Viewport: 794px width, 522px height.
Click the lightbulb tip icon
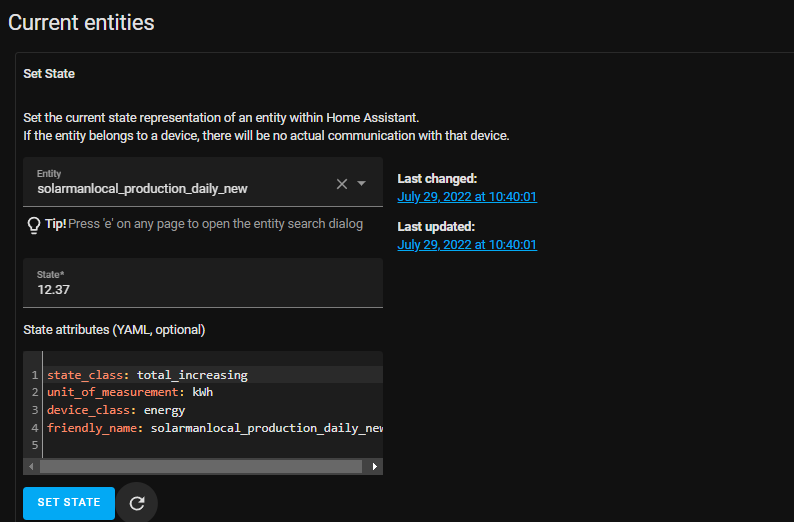point(34,224)
